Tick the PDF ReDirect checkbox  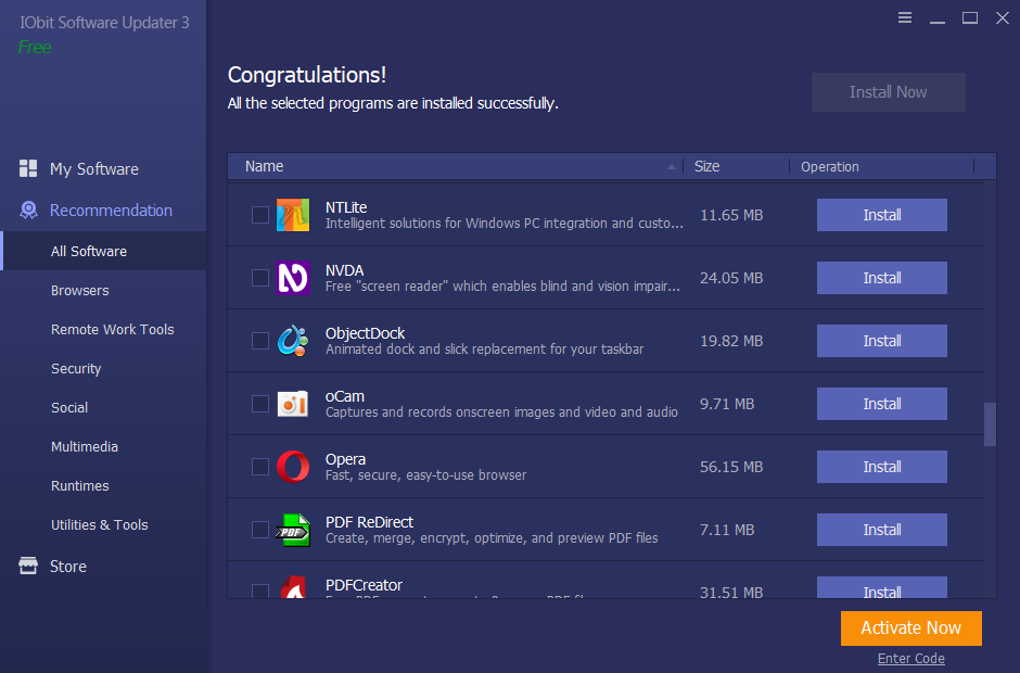click(x=260, y=530)
